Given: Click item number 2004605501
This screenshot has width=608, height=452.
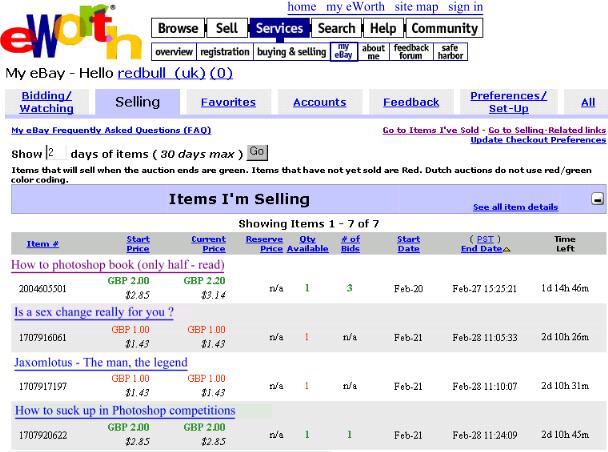Looking at the screenshot, I should (x=43, y=289).
